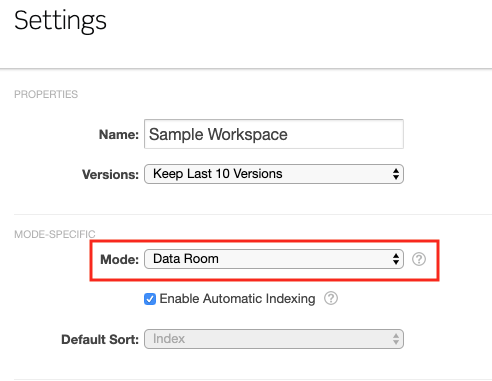Disable the Enable Automatic Indexing checkbox
This screenshot has height=381, width=492.
coord(150,299)
